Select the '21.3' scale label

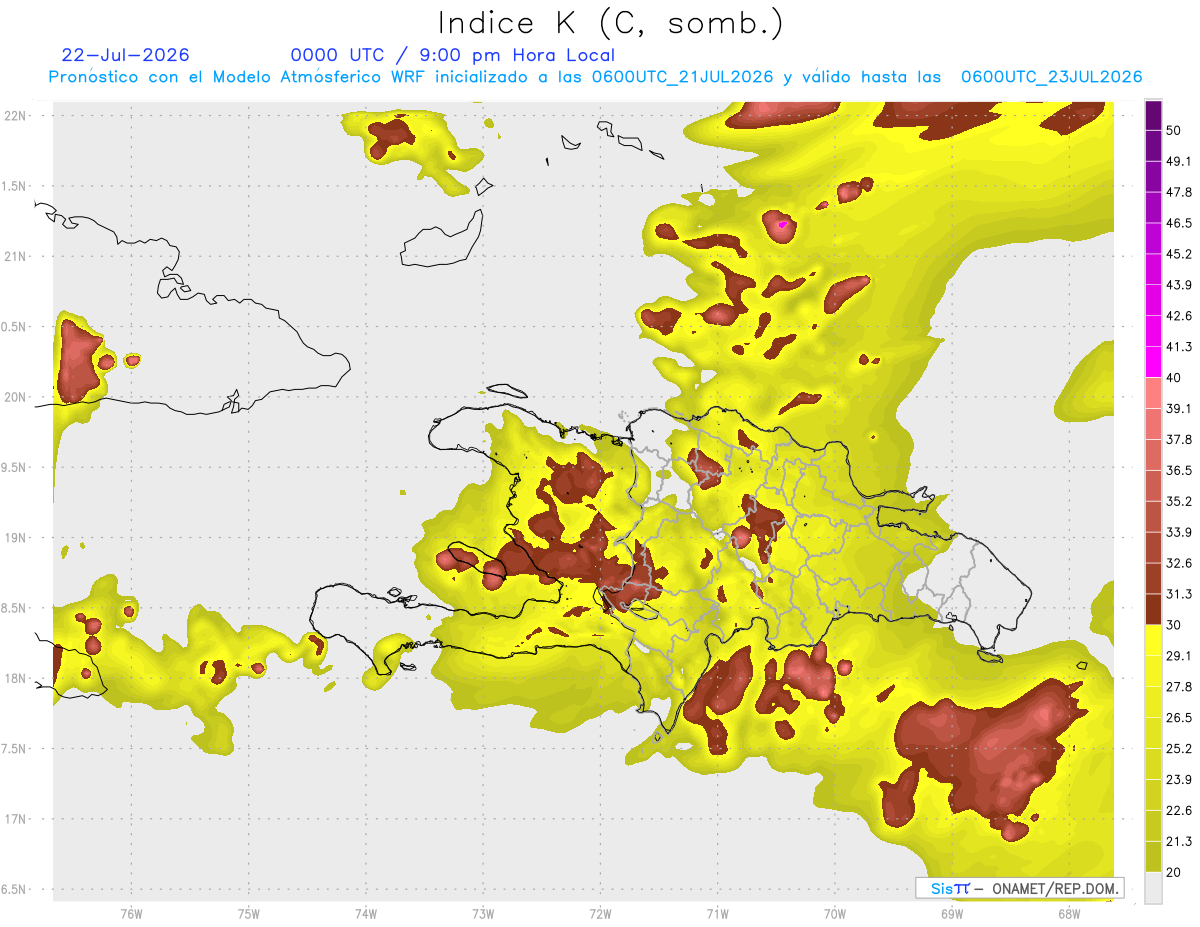point(1179,841)
